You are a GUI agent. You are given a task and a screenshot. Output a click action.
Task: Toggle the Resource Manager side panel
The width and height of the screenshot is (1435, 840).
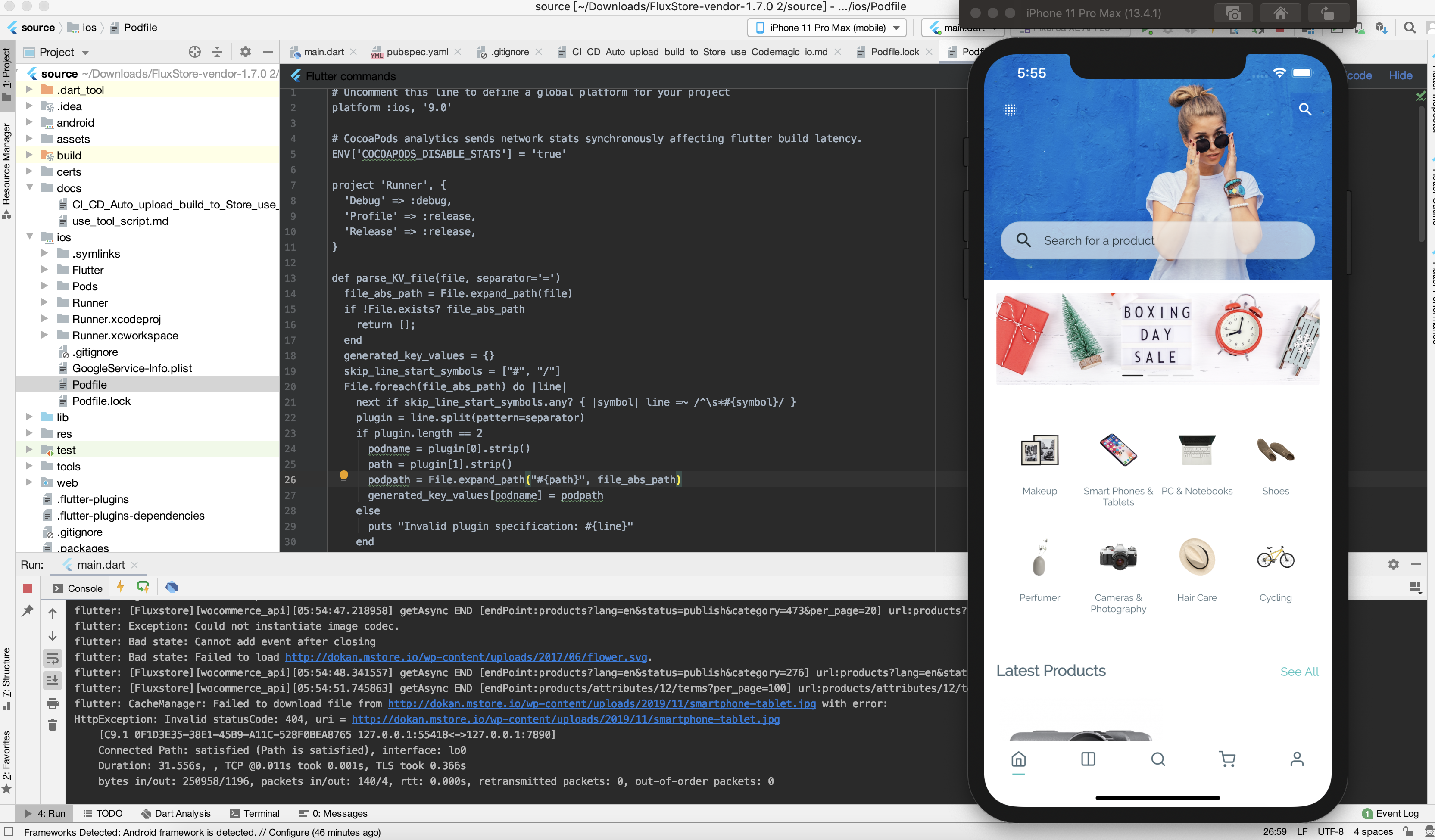pos(7,171)
